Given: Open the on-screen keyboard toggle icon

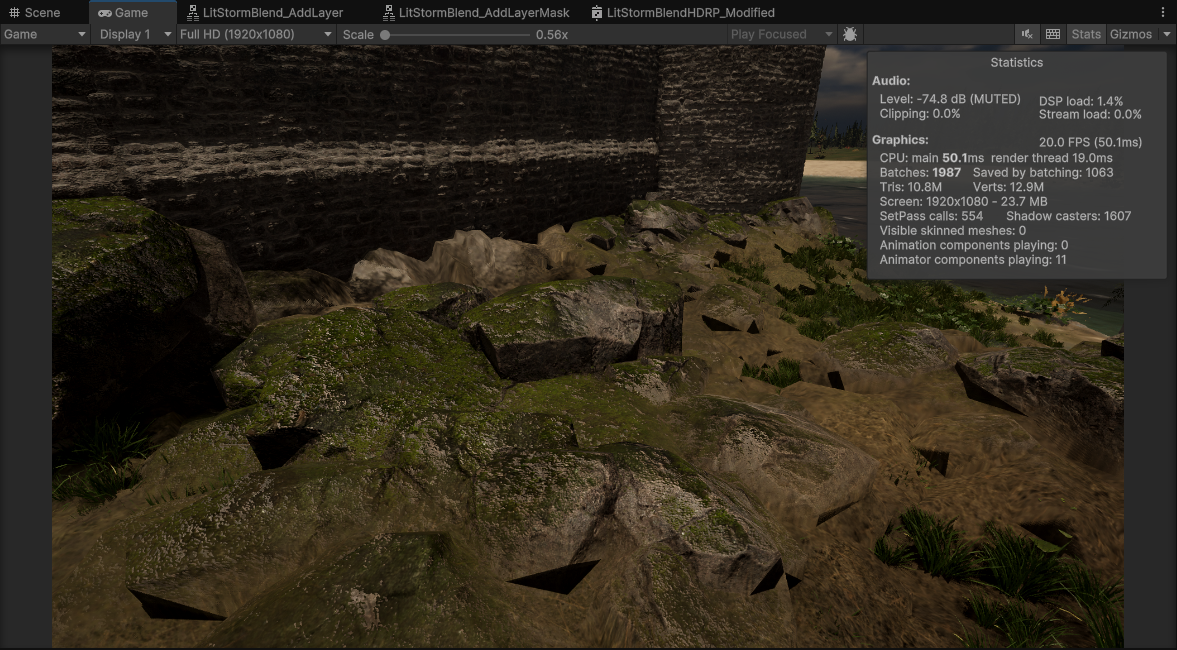Looking at the screenshot, I should coord(1052,33).
